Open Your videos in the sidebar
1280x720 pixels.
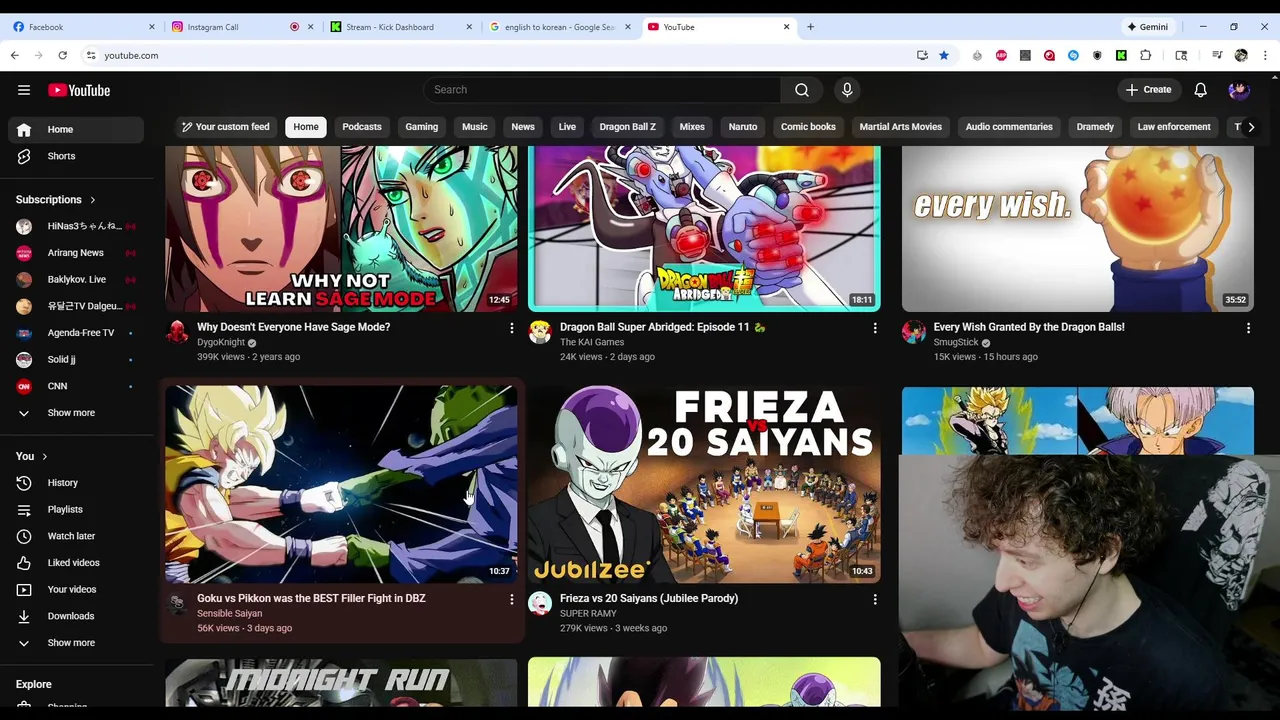click(x=76, y=590)
